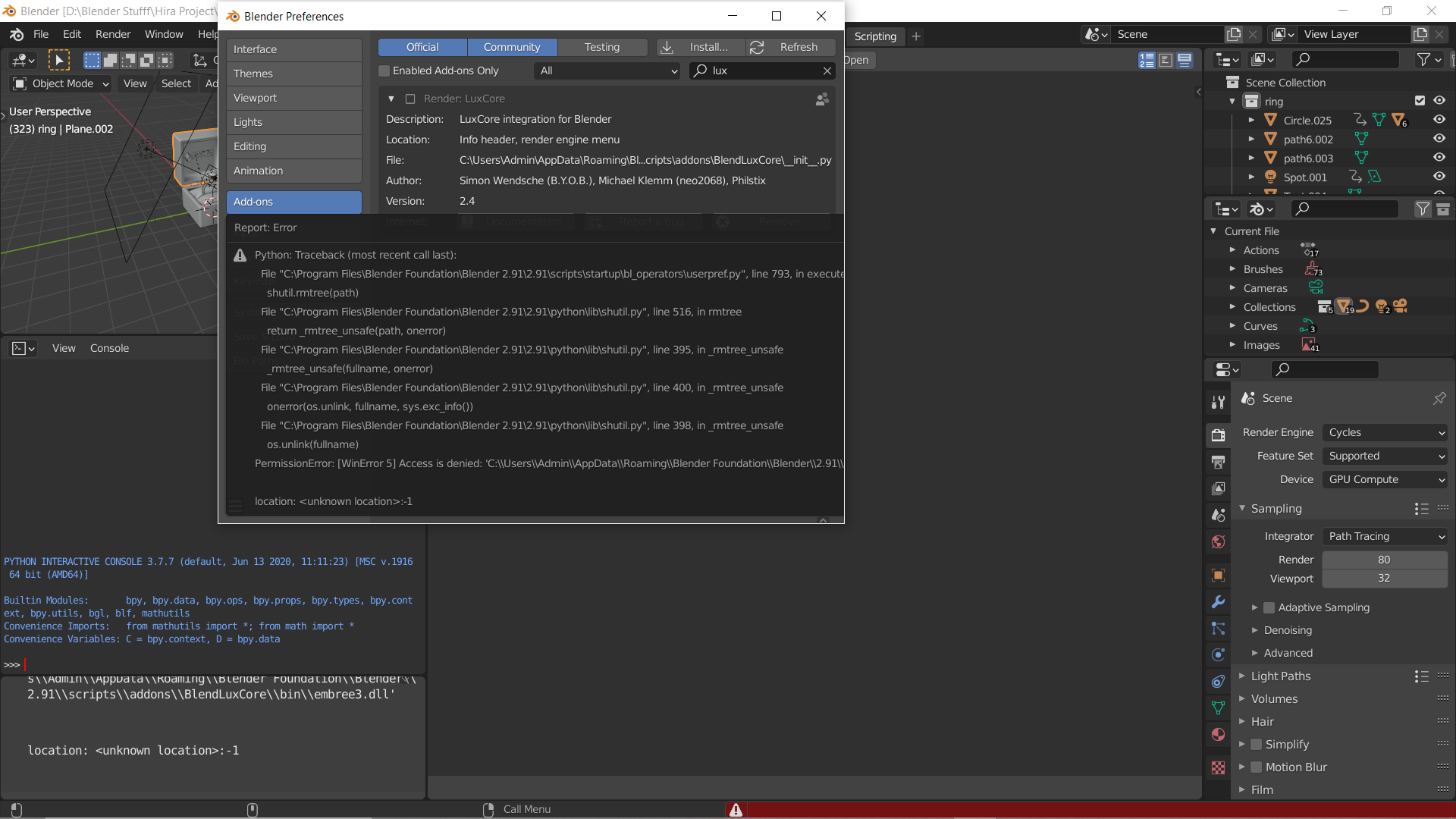Open World Properties globe icon
This screenshot has width=1456, height=819.
1218,542
